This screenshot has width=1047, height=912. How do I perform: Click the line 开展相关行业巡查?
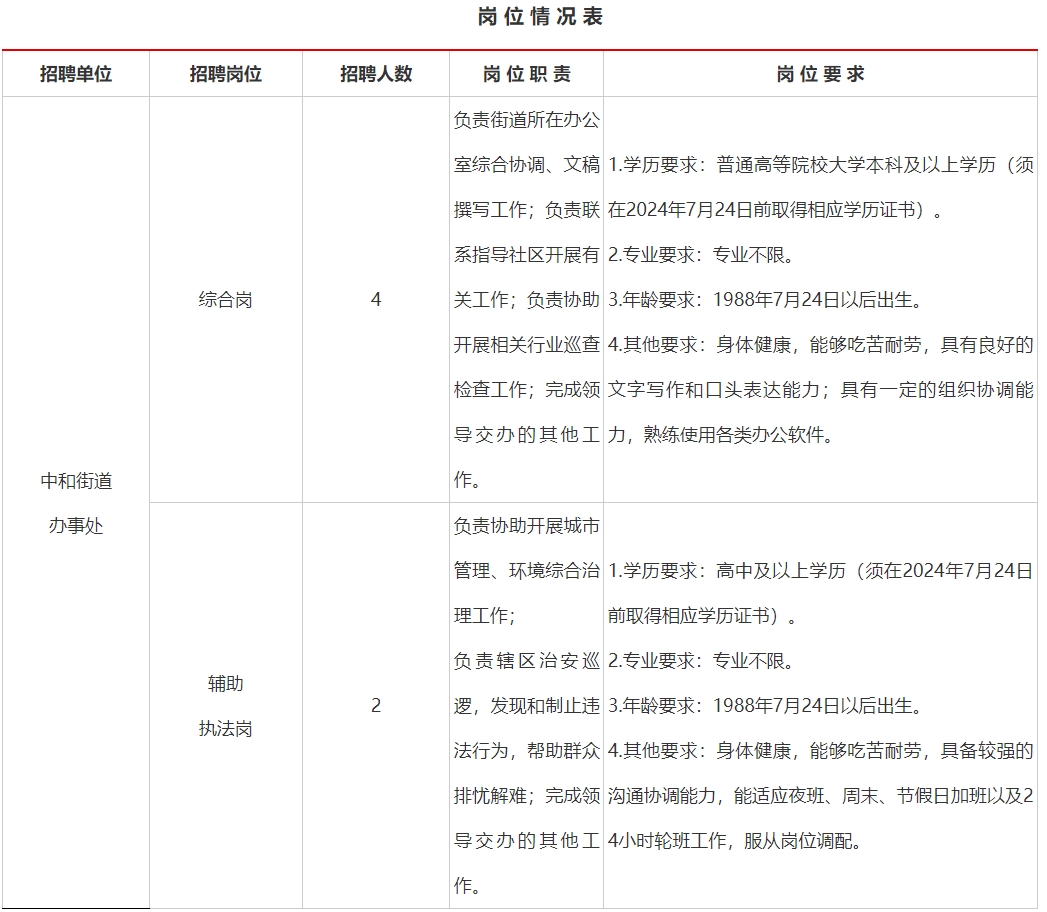coord(527,345)
